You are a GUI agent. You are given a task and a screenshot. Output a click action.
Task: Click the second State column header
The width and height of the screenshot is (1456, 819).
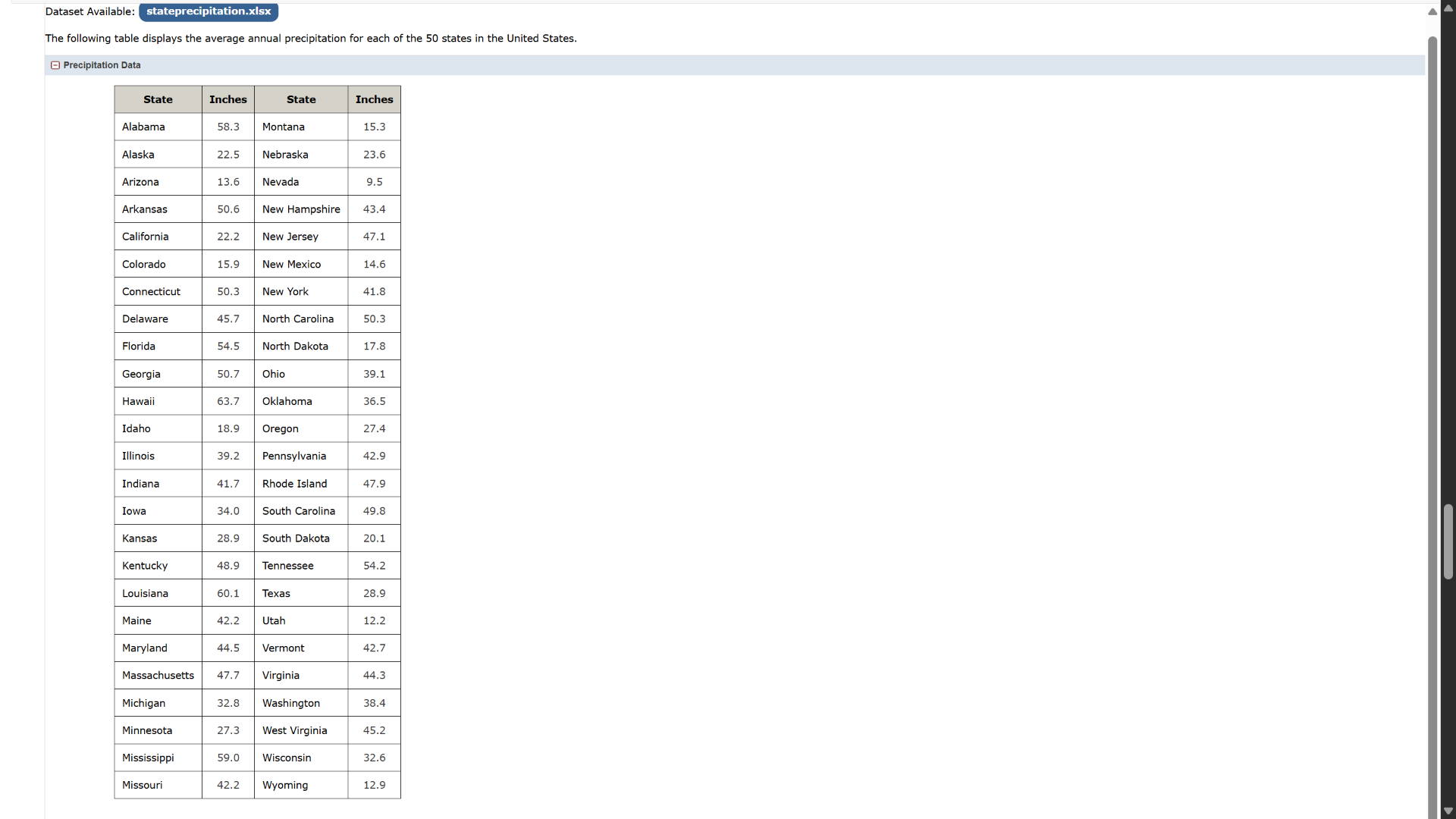coord(300,99)
